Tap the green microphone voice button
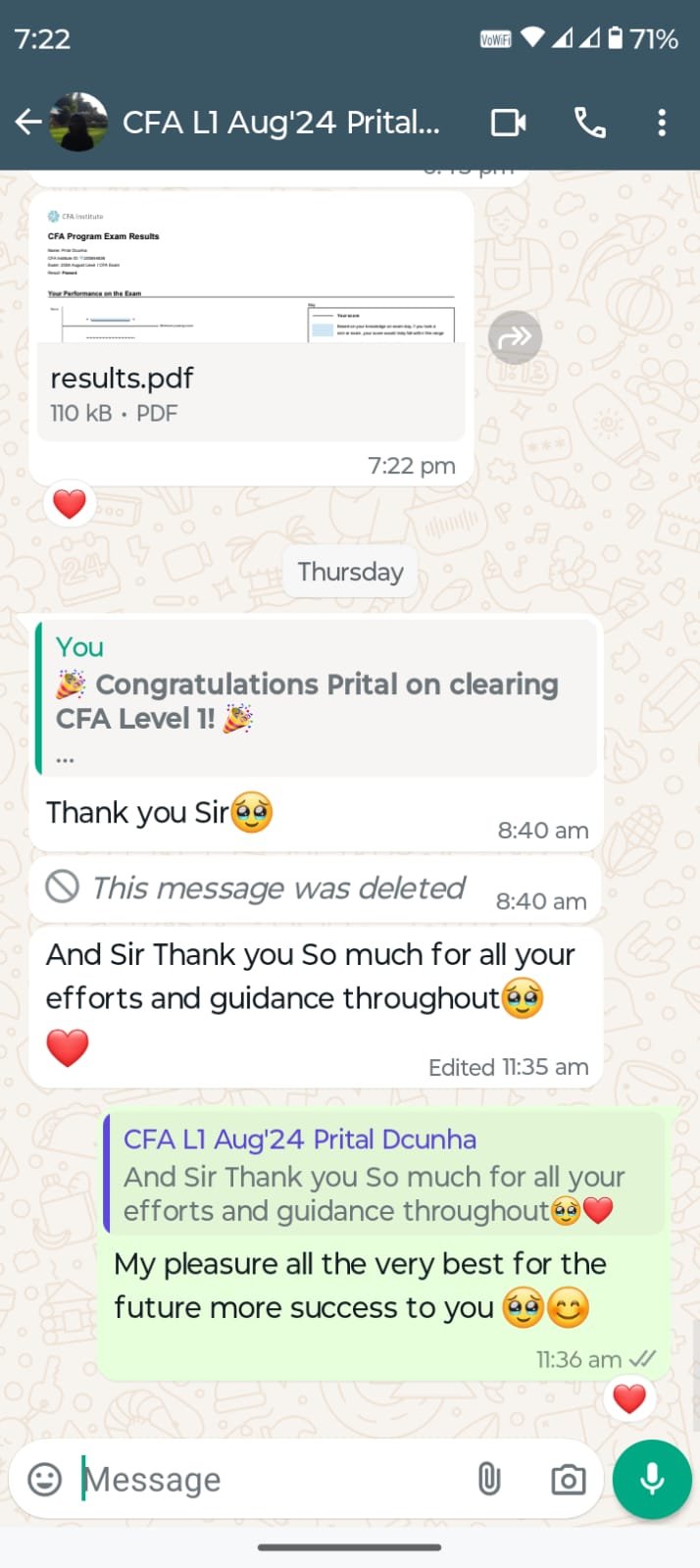This screenshot has height=1568, width=700. [652, 1479]
